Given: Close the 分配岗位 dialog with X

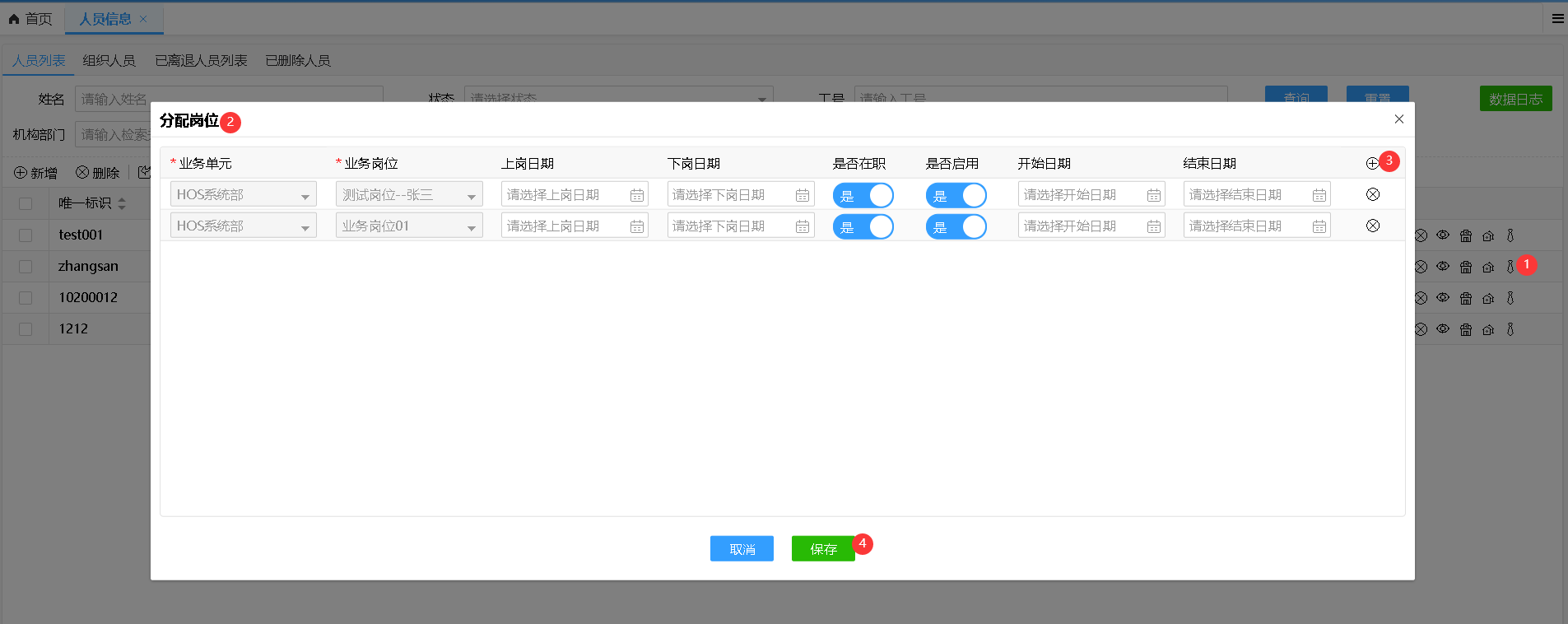Looking at the screenshot, I should pyautogui.click(x=1398, y=119).
